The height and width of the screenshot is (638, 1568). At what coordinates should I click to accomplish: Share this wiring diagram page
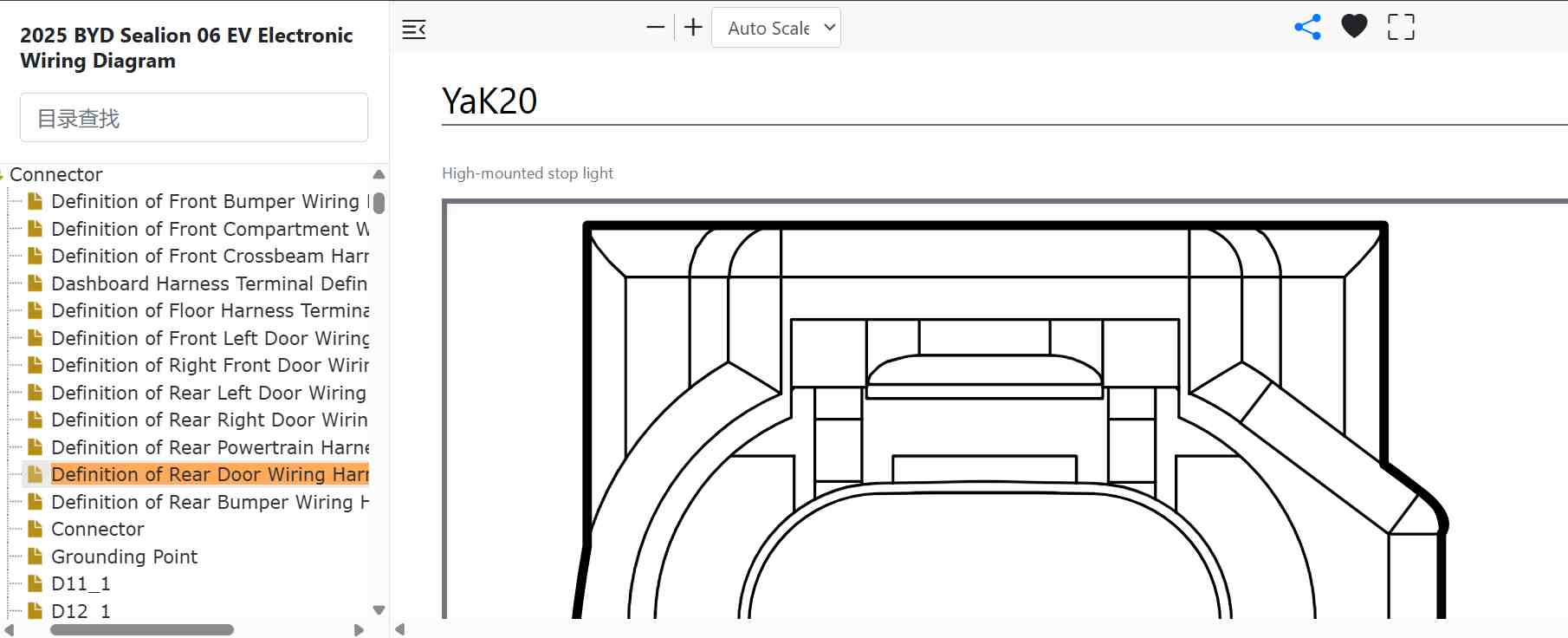pos(1307,27)
